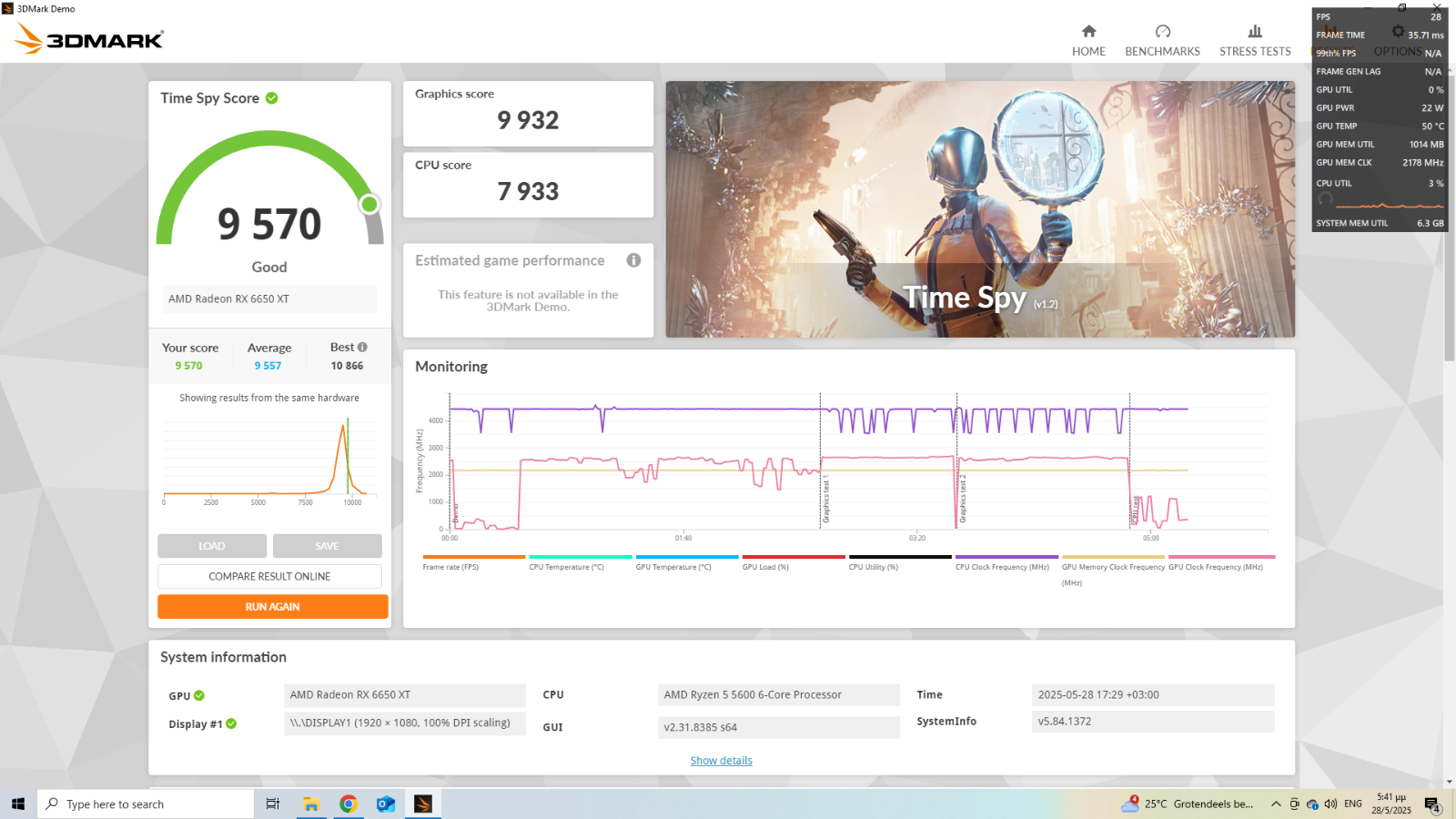Toggle CPU Temperature legend
Viewport: 1456px width, 819px height.
(x=581, y=562)
